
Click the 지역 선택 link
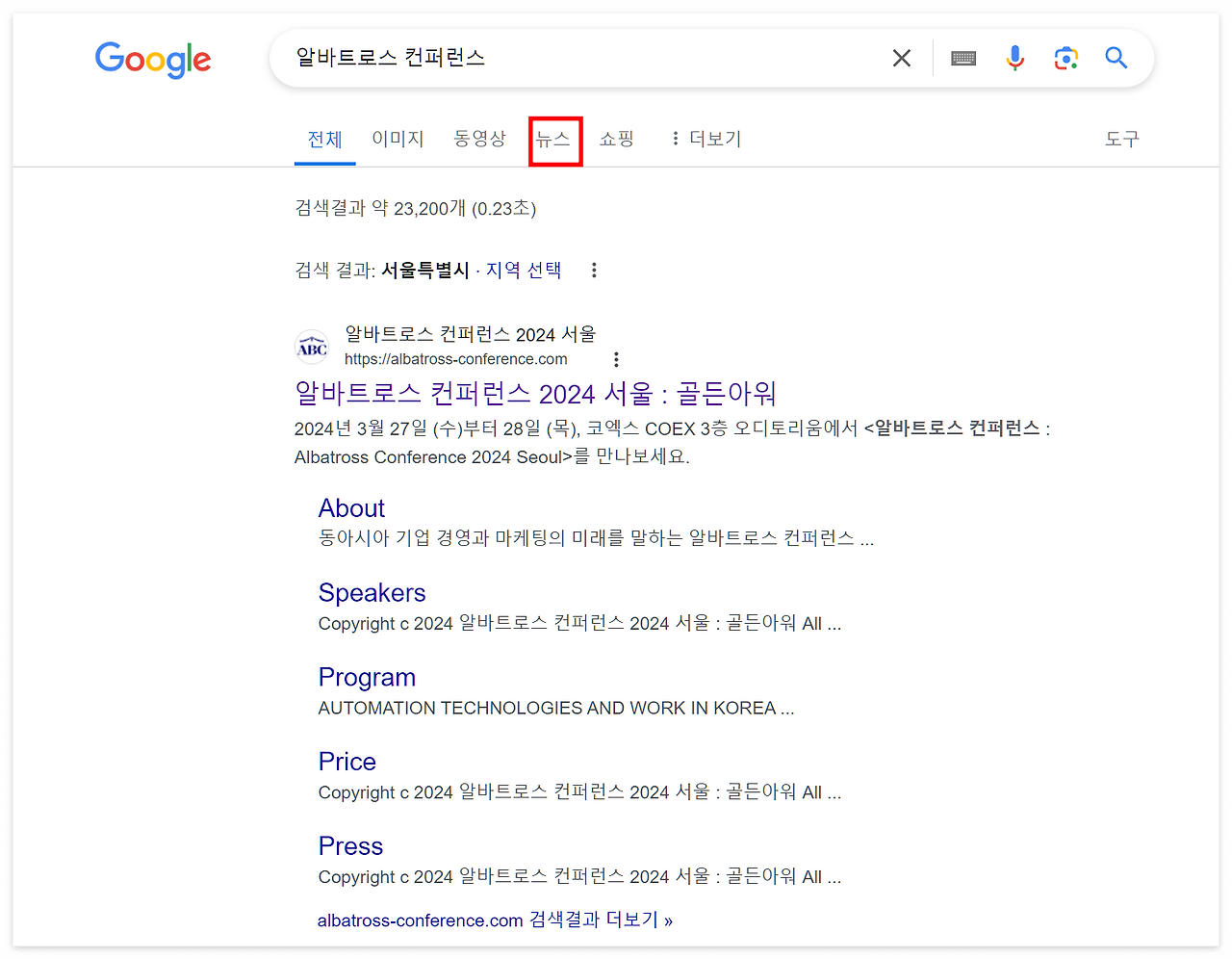(524, 271)
